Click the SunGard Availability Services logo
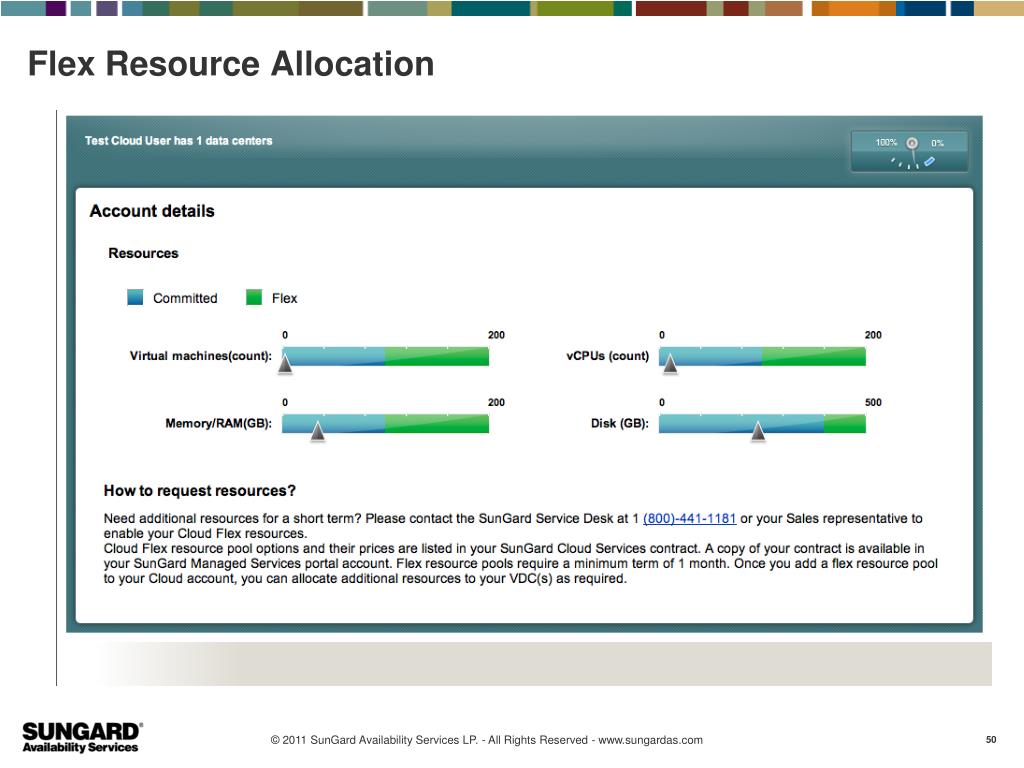Viewport: 1024px width, 768px height. click(82, 737)
